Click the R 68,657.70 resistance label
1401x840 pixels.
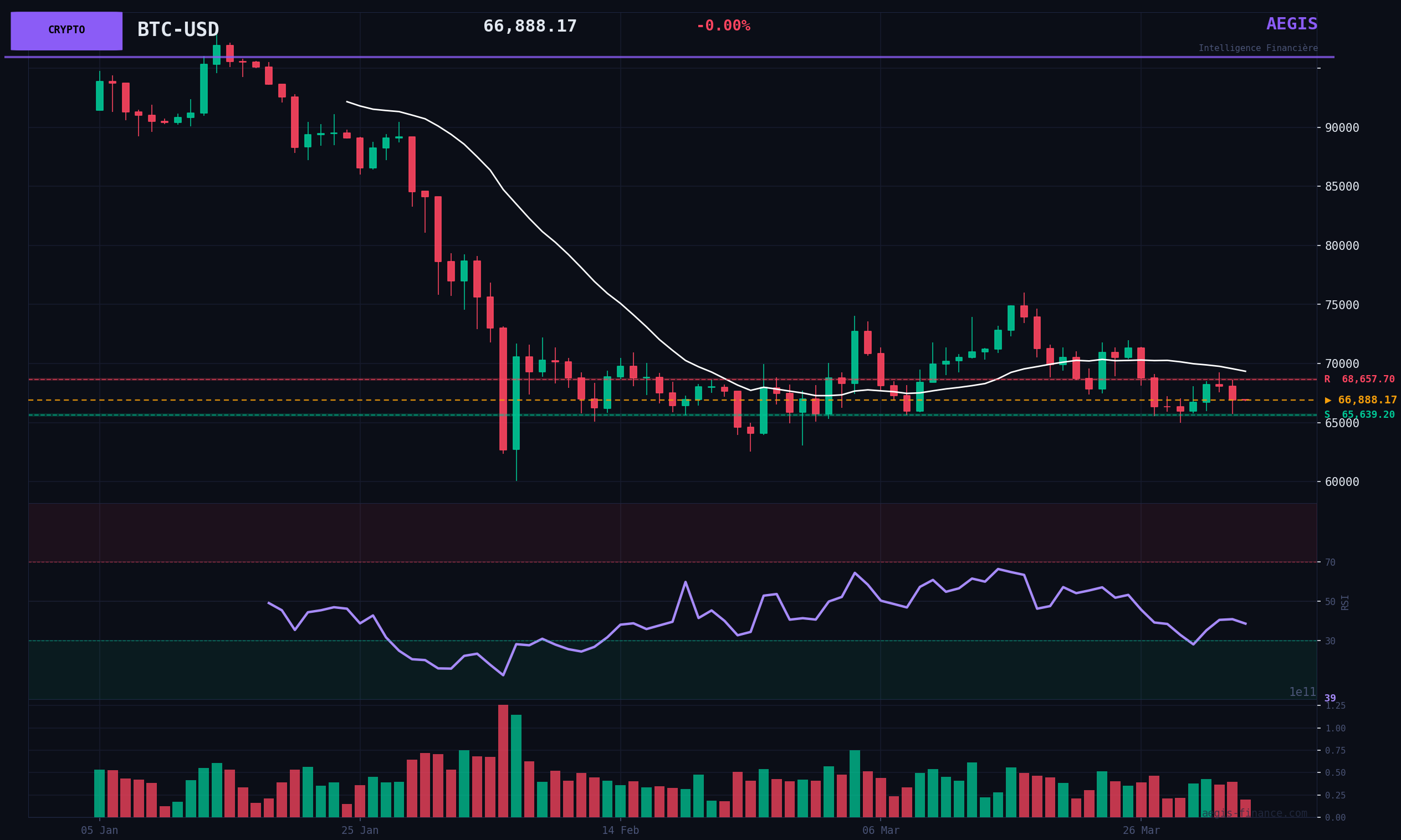[x=1358, y=379]
